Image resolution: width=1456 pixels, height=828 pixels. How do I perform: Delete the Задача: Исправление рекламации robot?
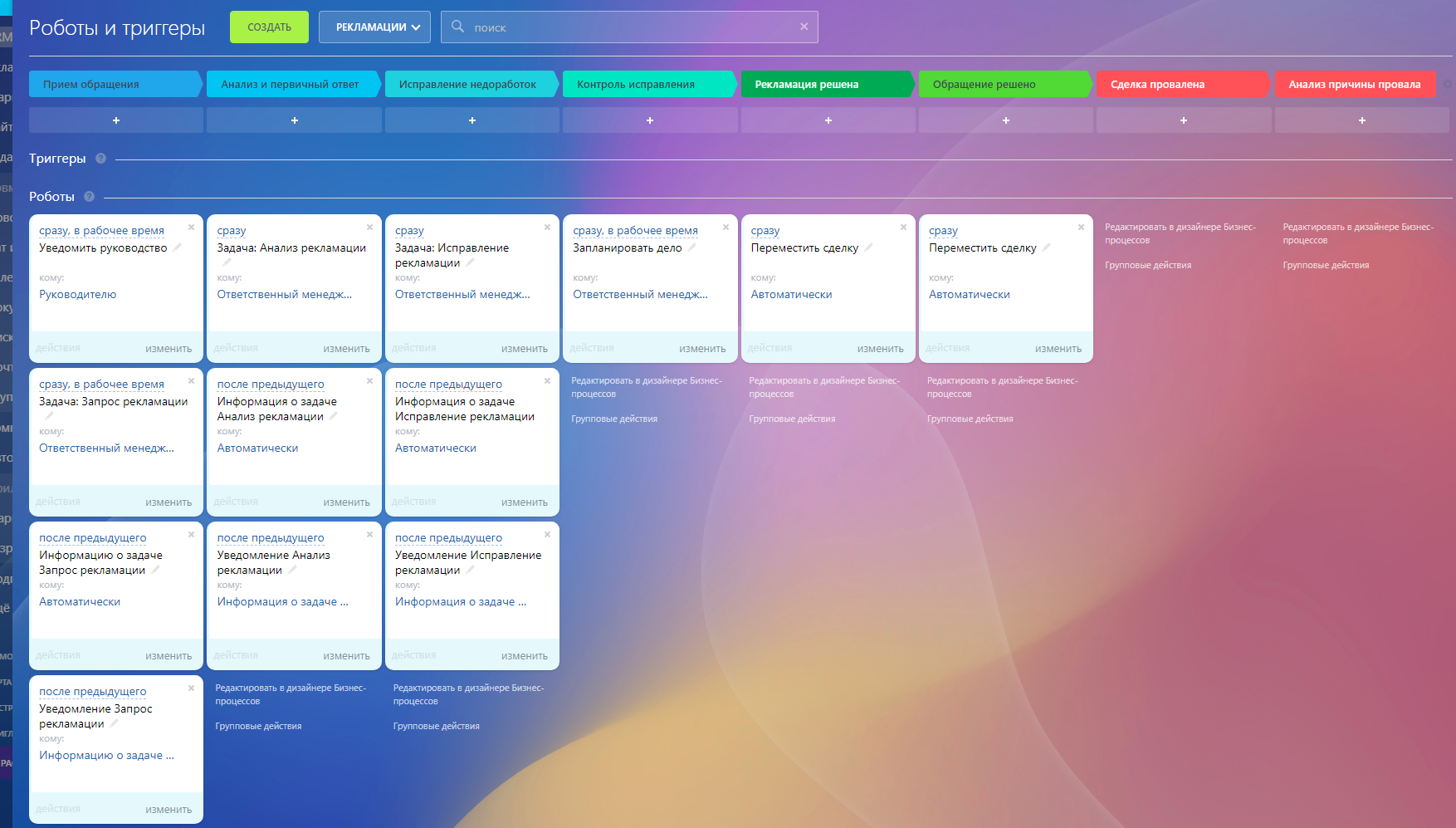[547, 227]
